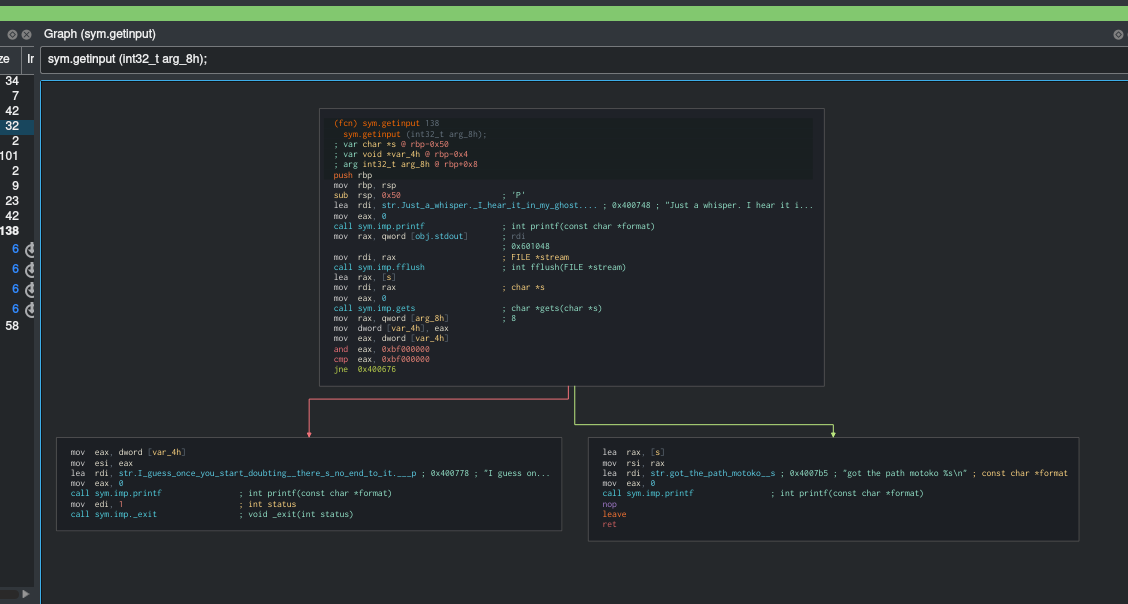Close the left functions panel
This screenshot has height=604, width=1128.
(27, 35)
